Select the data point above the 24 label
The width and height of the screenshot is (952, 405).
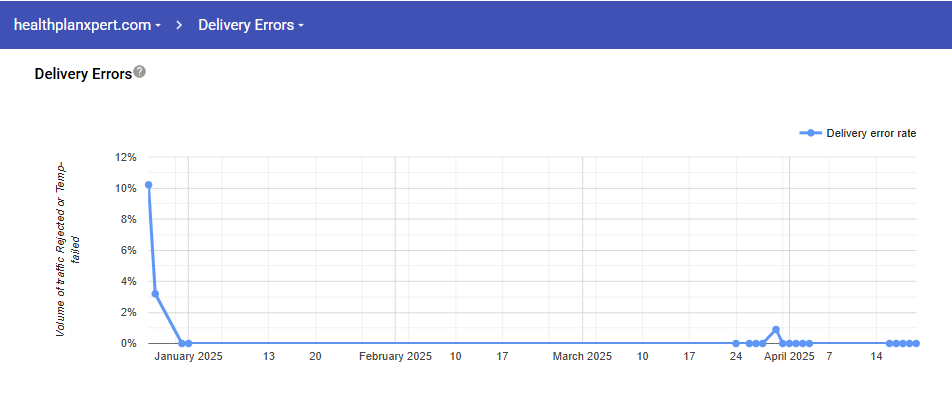click(x=736, y=343)
